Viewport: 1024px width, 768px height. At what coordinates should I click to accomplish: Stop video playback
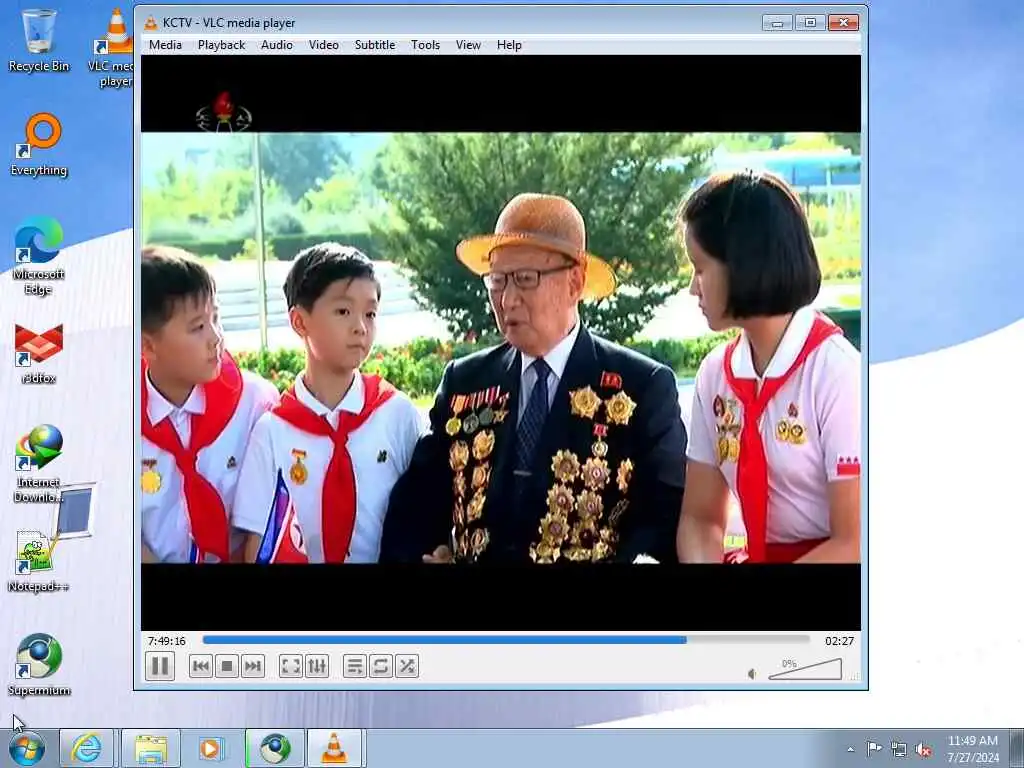(x=227, y=666)
